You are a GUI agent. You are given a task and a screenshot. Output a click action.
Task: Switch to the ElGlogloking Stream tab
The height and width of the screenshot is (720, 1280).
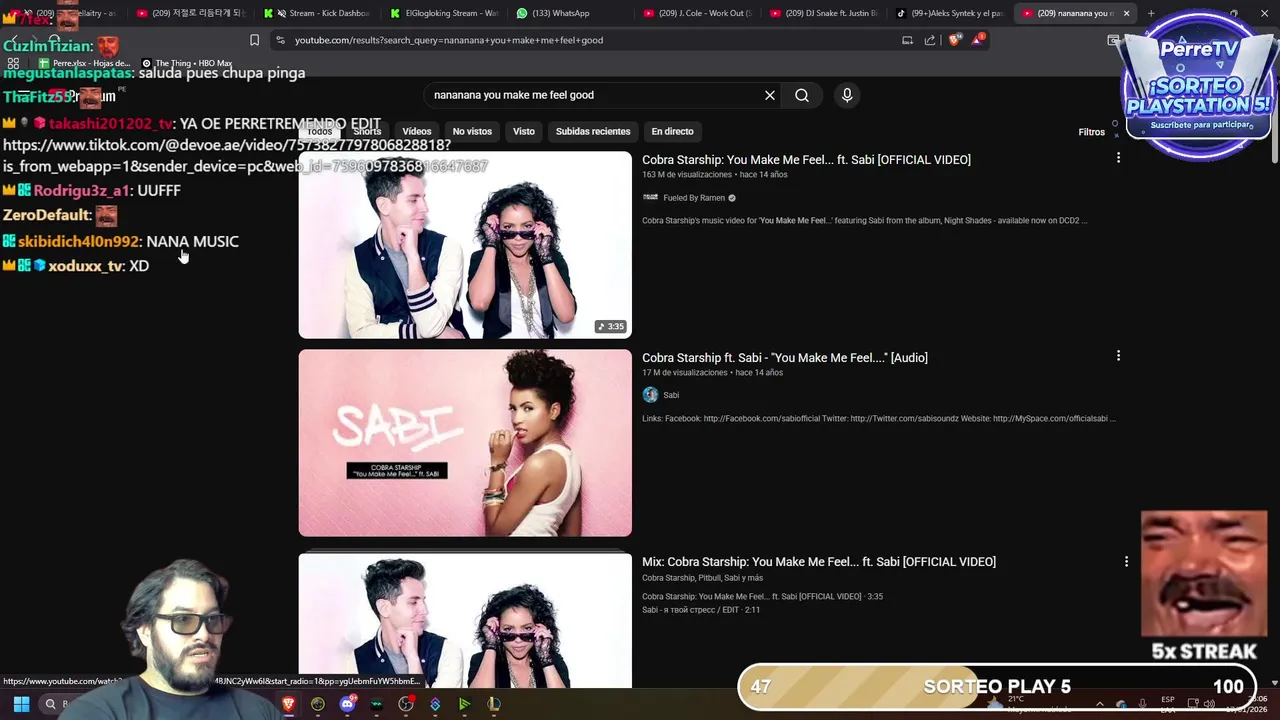coord(444,13)
